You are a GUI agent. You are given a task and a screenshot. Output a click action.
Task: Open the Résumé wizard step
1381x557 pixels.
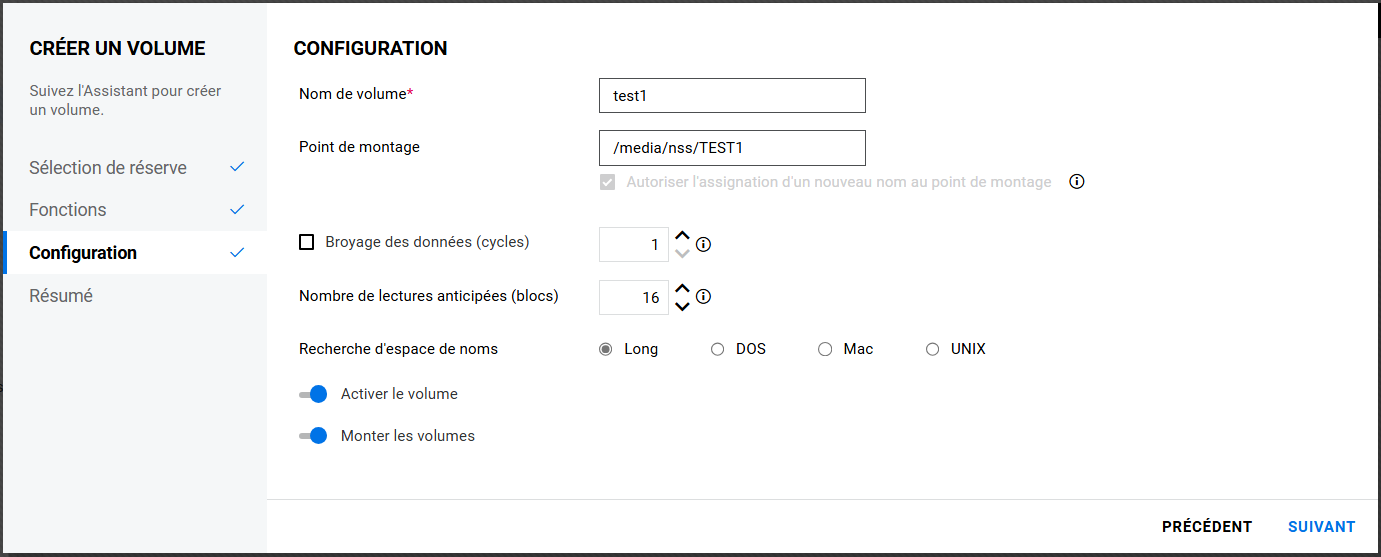[x=61, y=296]
